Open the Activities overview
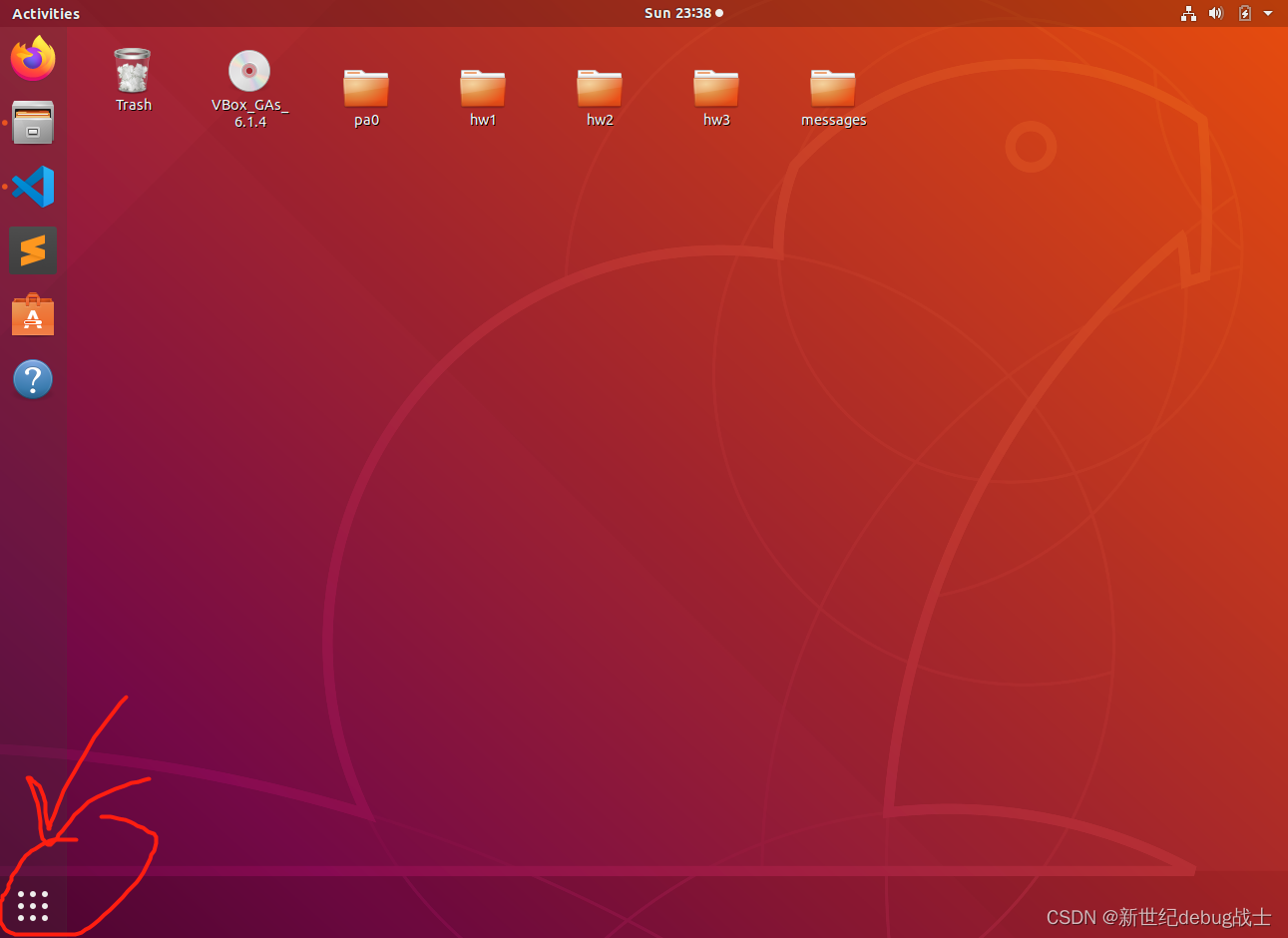1288x938 pixels. click(x=46, y=13)
